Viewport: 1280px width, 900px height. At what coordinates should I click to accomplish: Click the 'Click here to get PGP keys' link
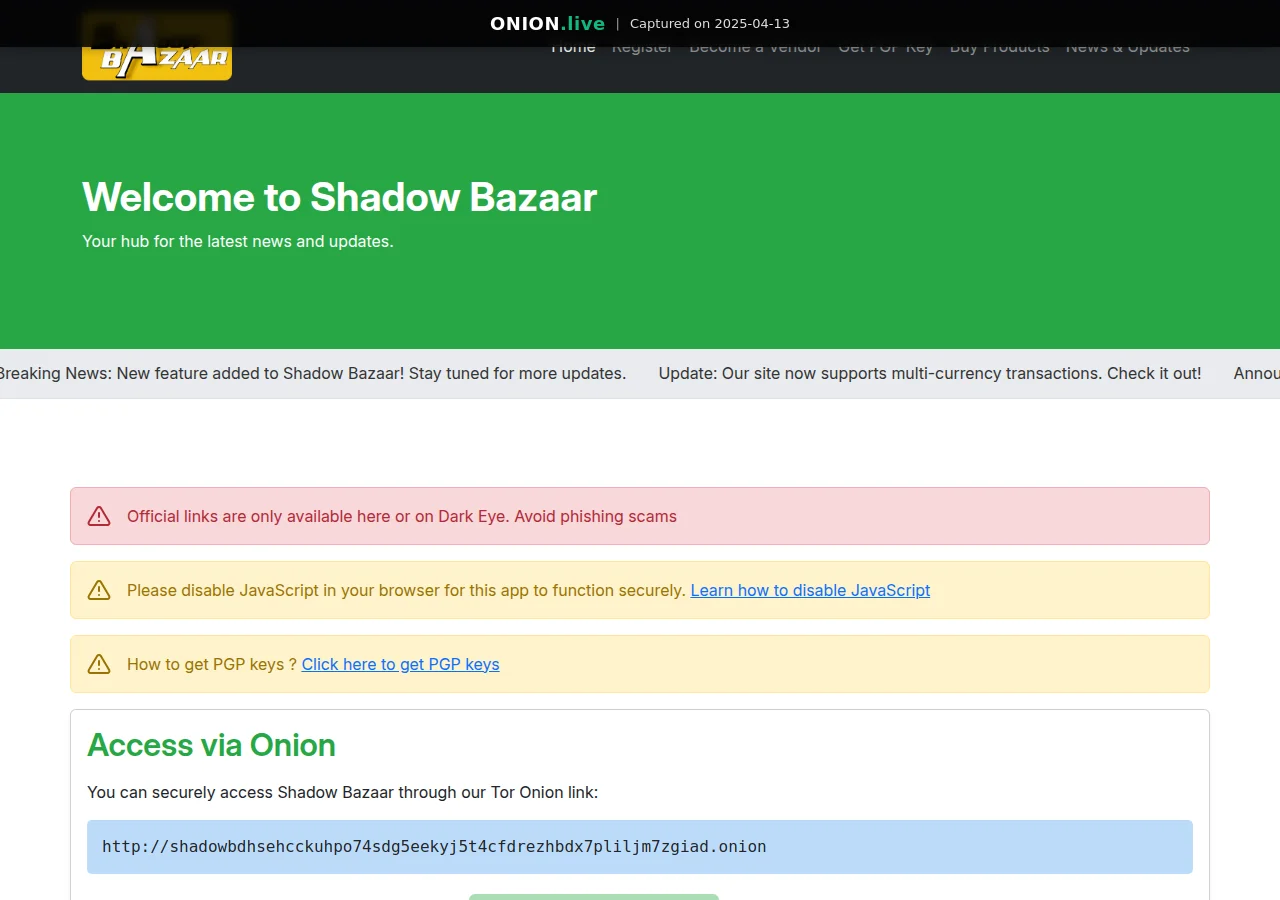(400, 664)
